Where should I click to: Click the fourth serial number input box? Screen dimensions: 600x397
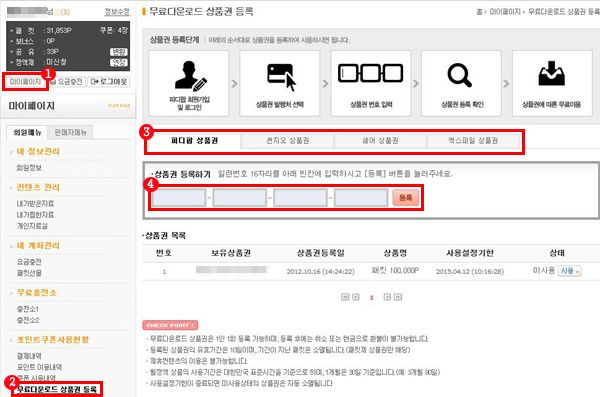(360, 198)
